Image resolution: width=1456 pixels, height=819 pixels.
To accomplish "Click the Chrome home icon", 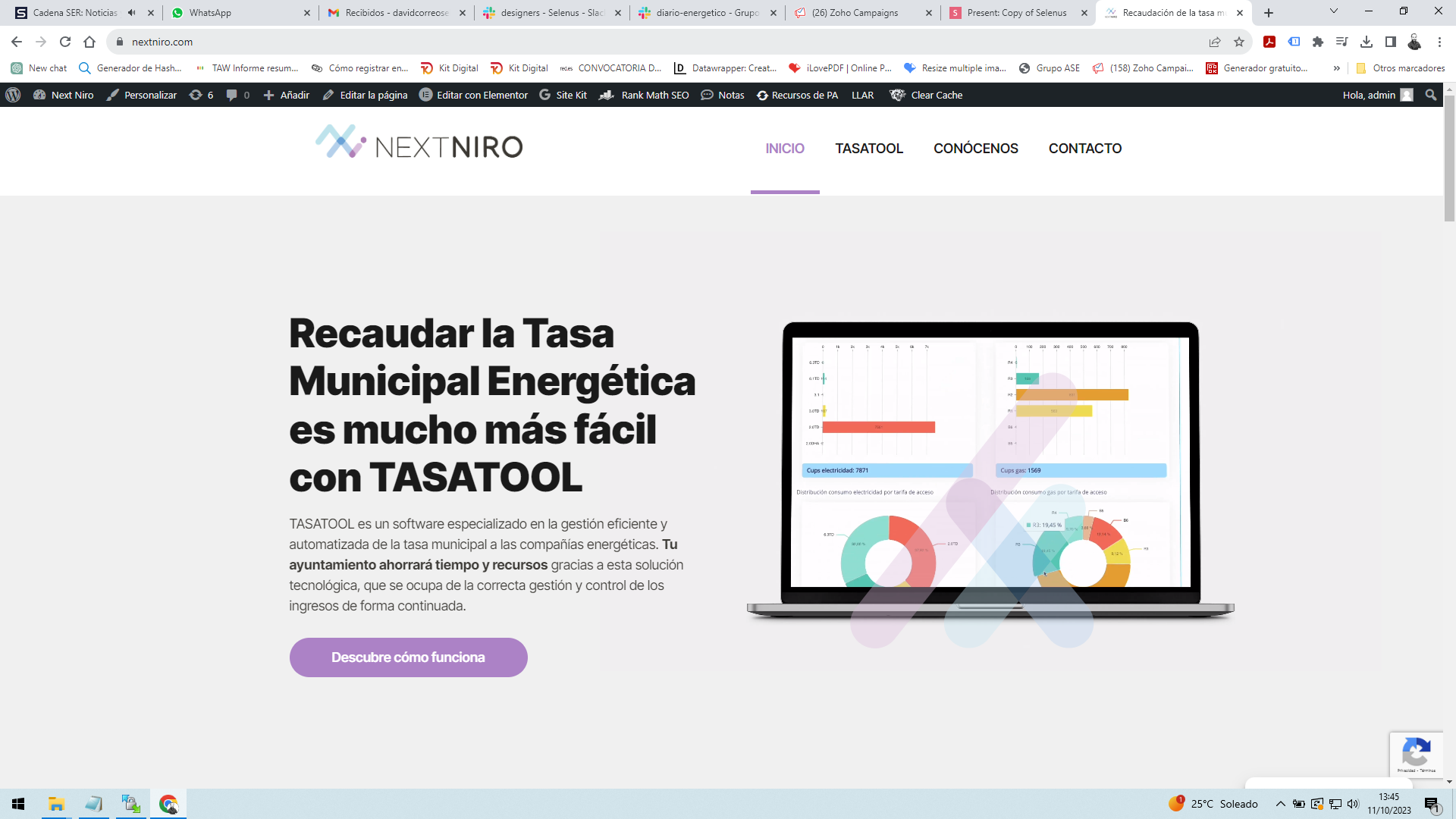I will pos(89,42).
